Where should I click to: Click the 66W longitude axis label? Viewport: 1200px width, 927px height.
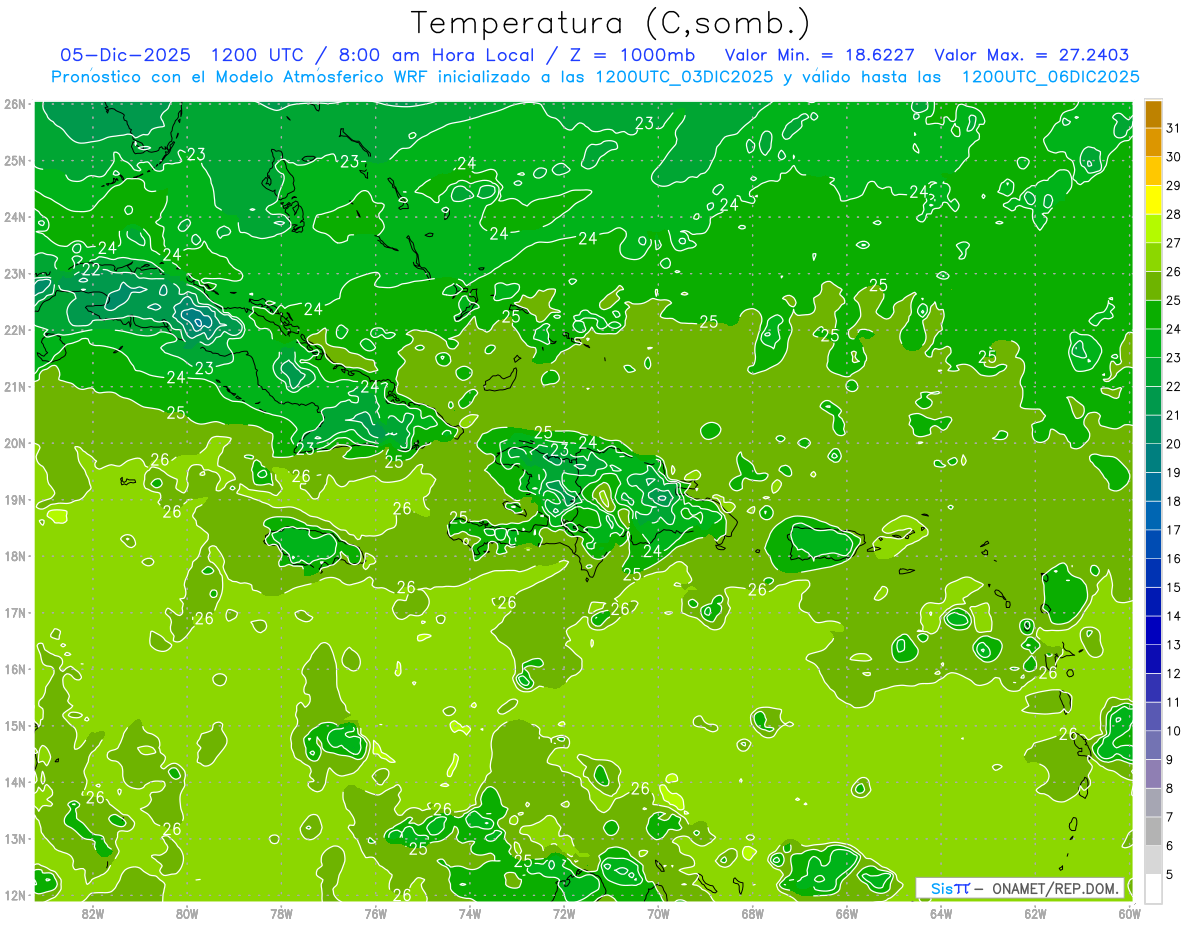(x=847, y=913)
